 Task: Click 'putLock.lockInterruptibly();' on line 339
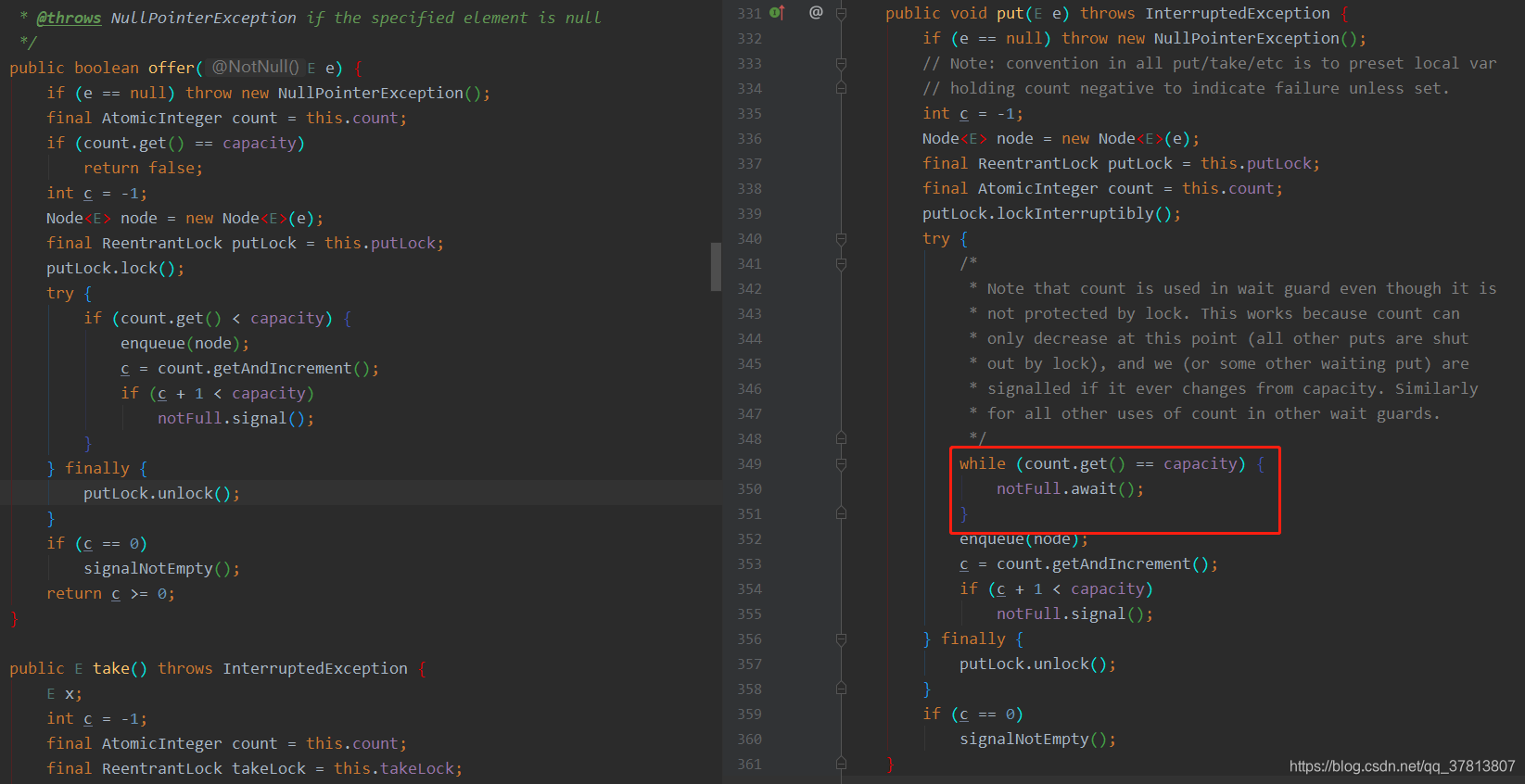coord(1051,213)
